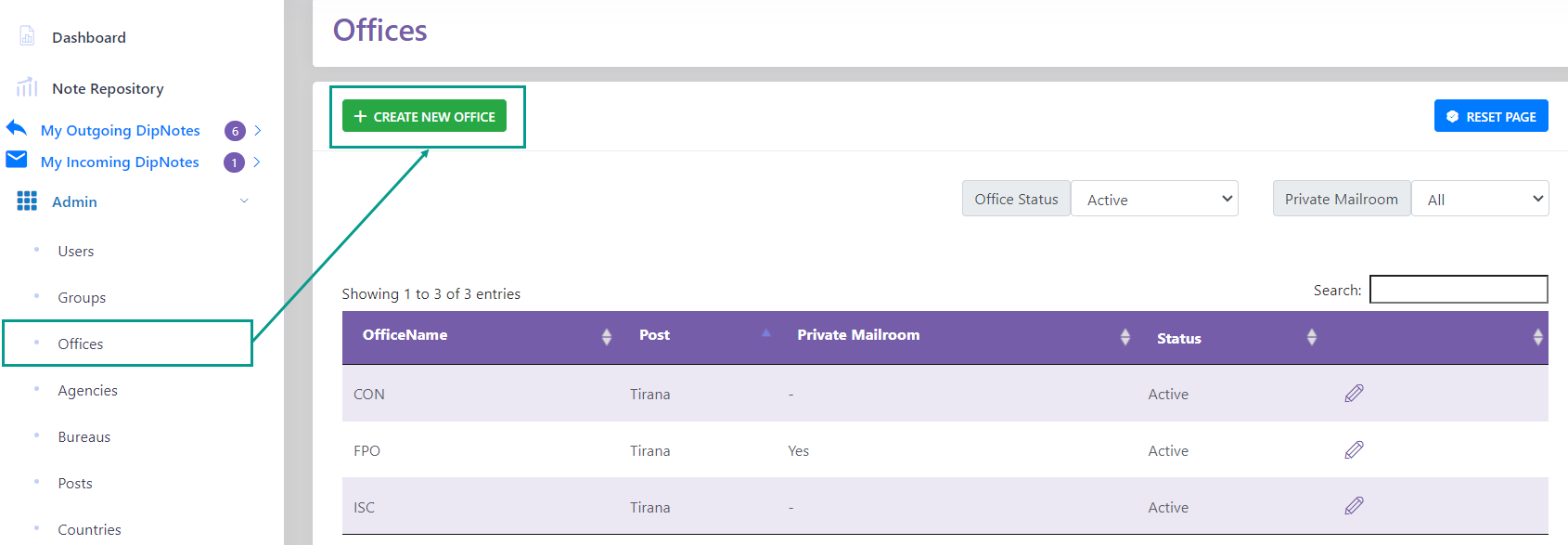1568x545 pixels.
Task: Click the Create New Office button
Action: tap(424, 116)
